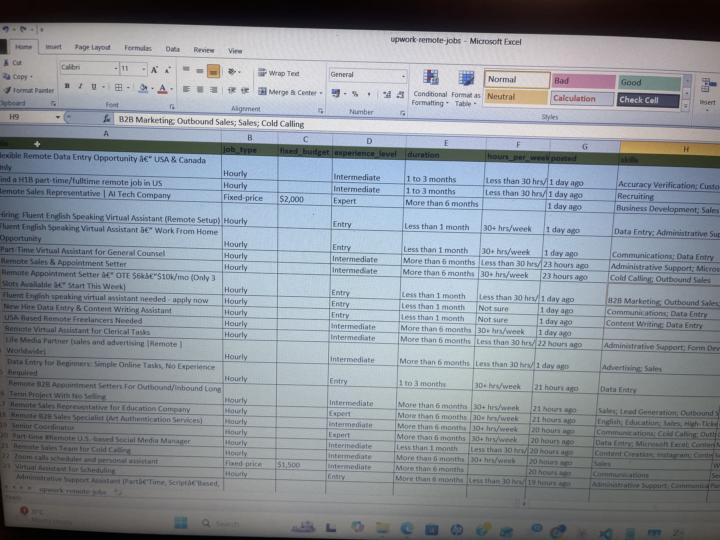Image resolution: width=720 pixels, height=540 pixels.
Task: Apply the Bad cell style
Action: pos(583,81)
